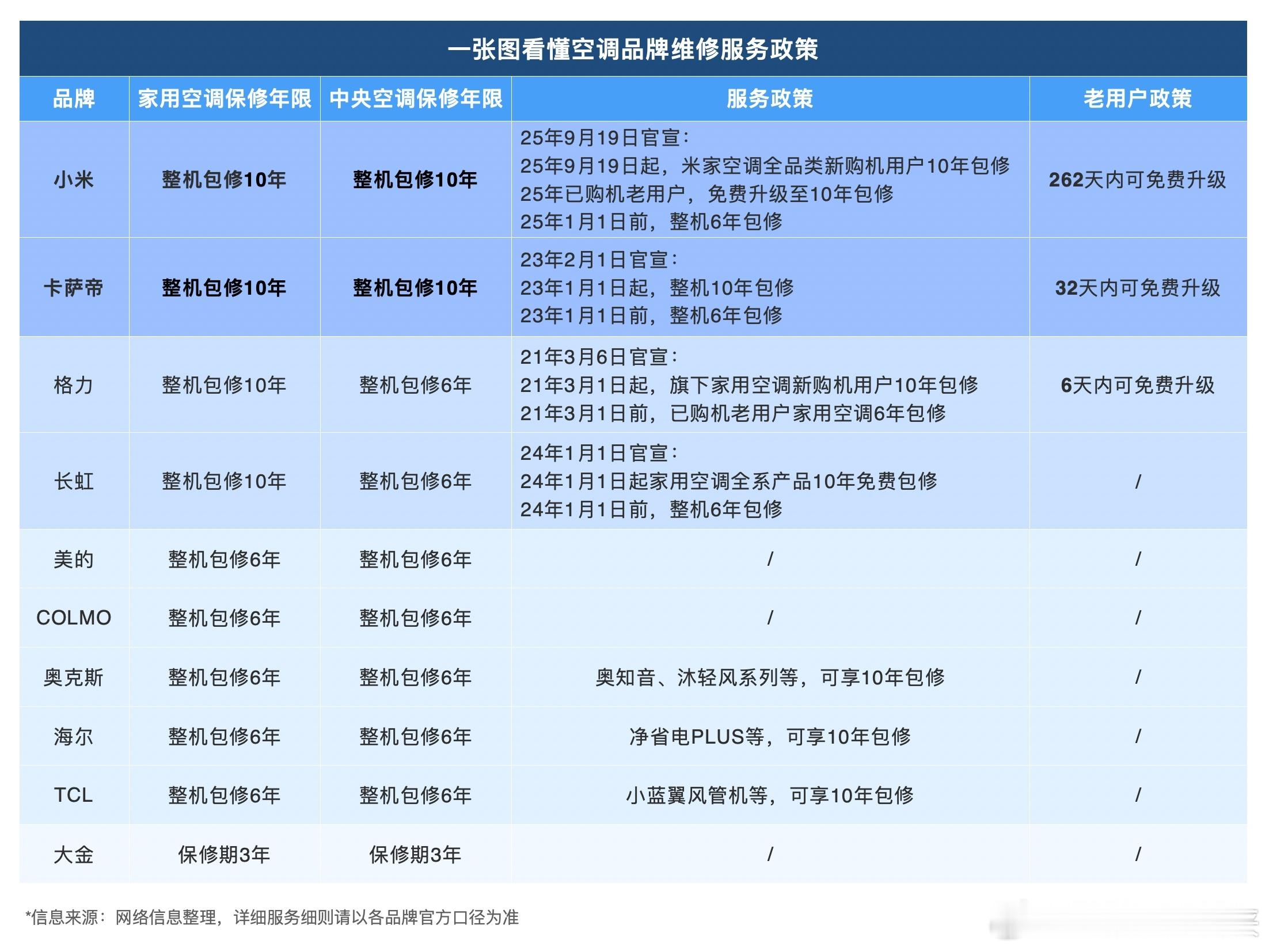Click the 奥克斯 brand cell

[74, 677]
